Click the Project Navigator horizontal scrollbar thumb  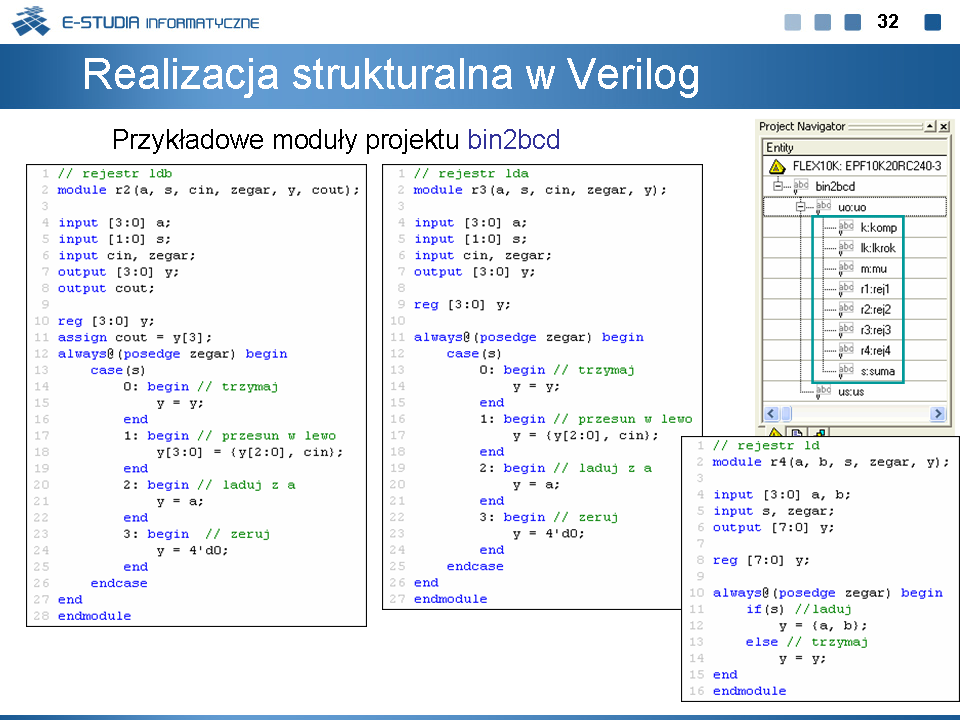(x=786, y=413)
